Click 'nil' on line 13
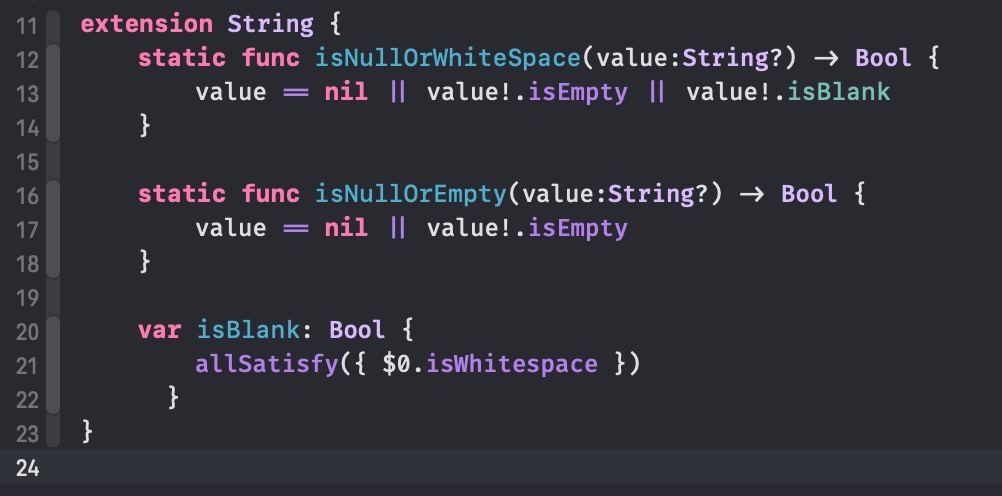The image size is (1002, 496). (346, 92)
